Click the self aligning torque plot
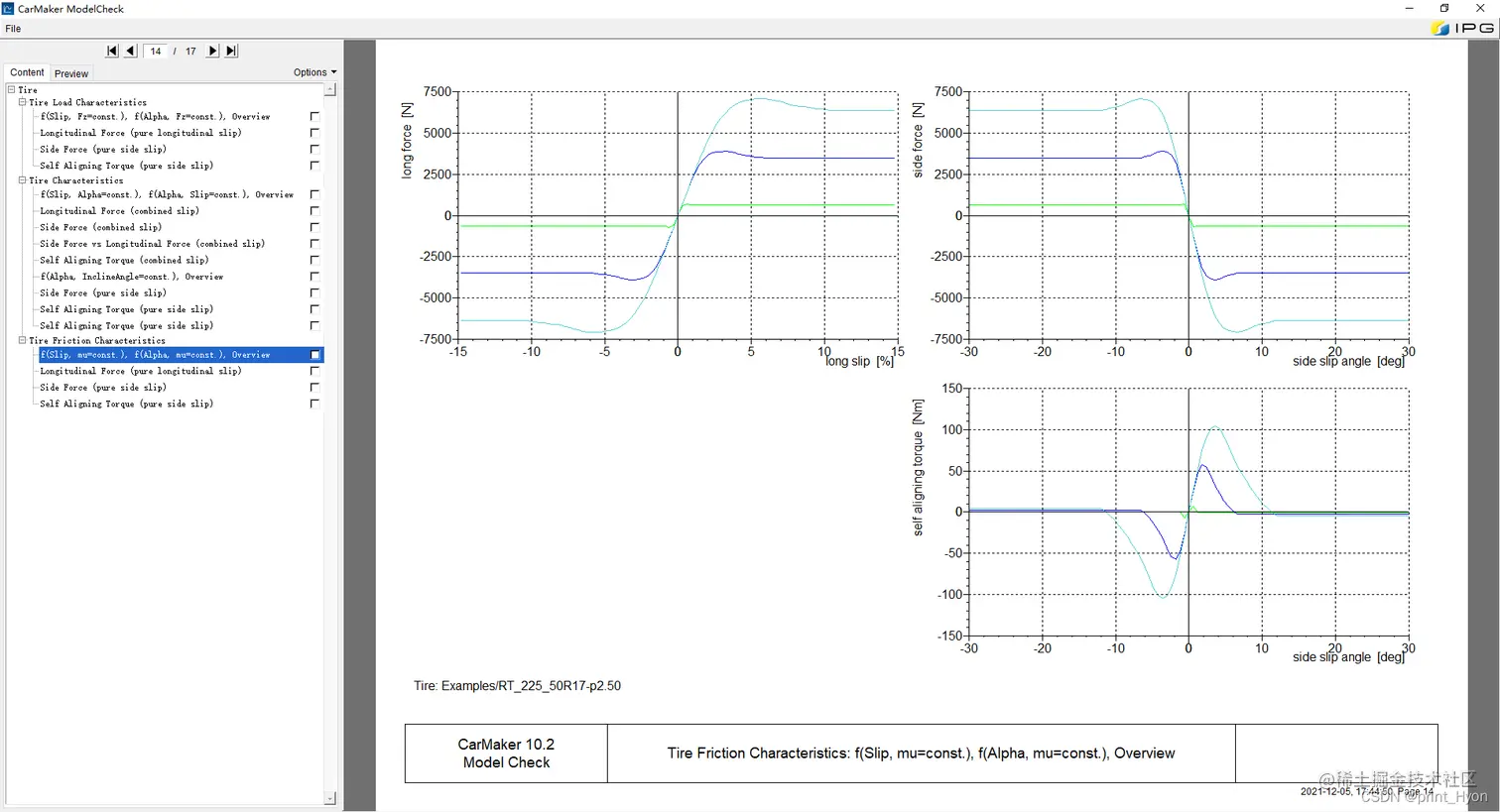 click(x=1188, y=512)
